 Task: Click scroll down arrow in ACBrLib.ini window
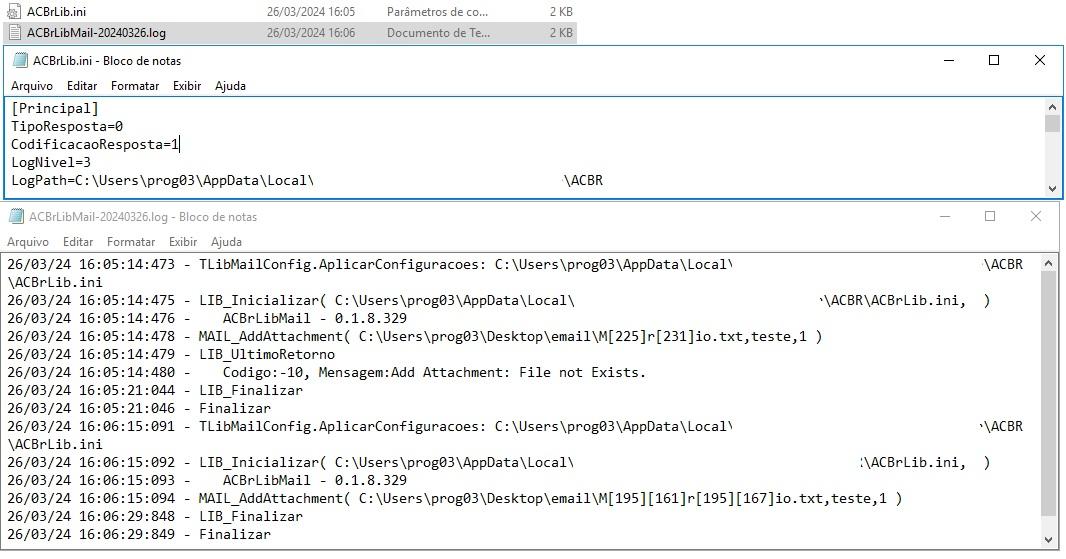[1052, 188]
